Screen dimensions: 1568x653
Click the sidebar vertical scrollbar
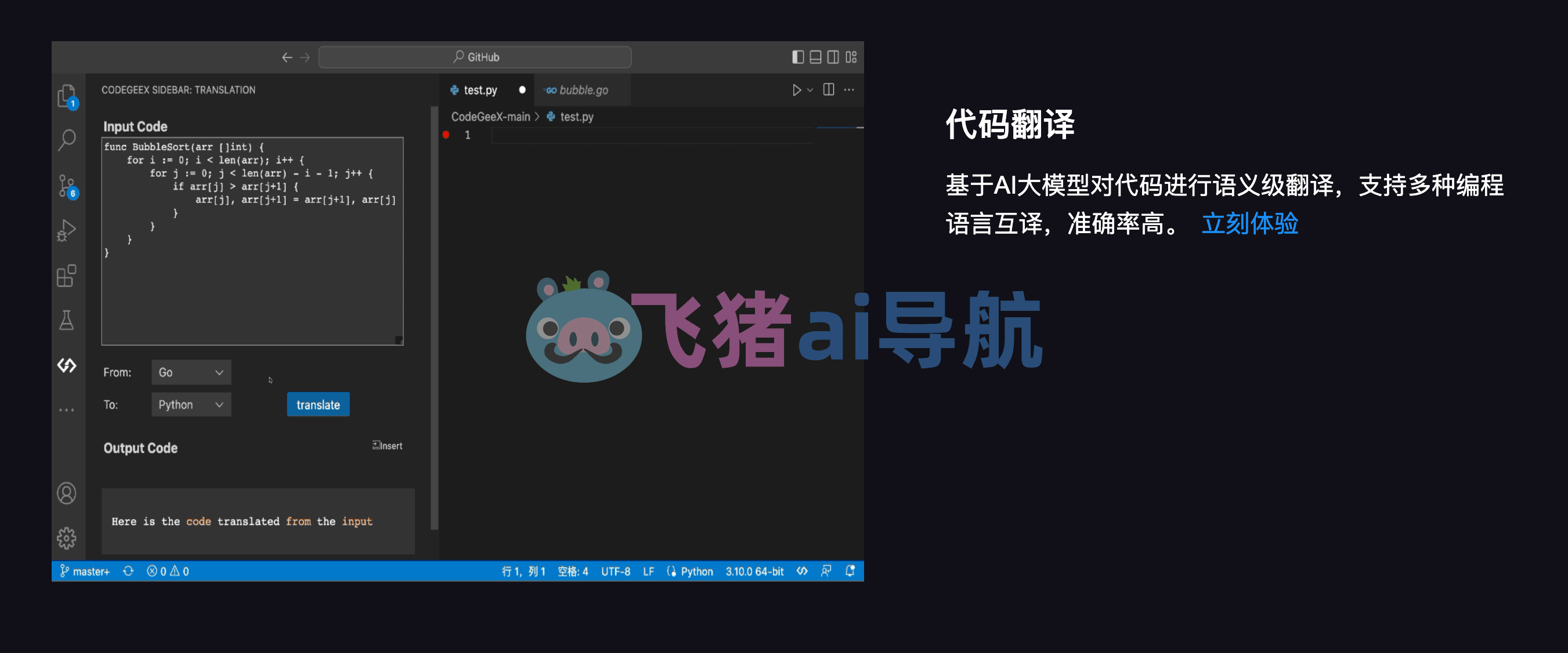click(435, 318)
